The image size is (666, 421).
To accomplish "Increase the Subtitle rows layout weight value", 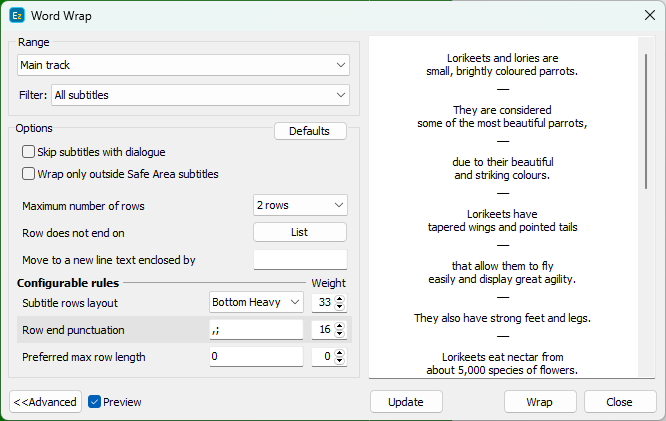I will [341, 298].
